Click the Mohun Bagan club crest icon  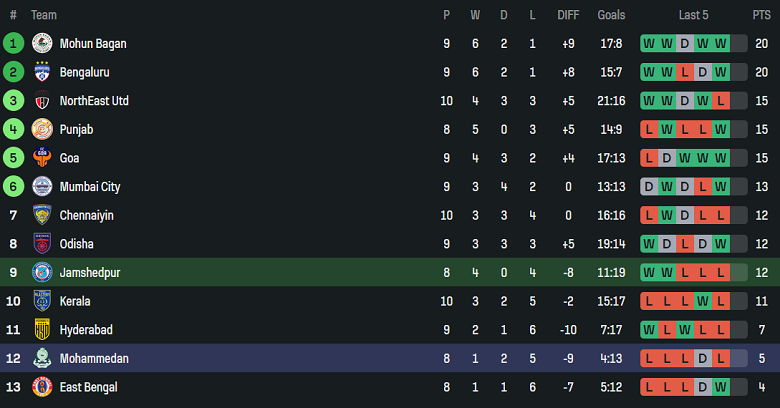(42, 44)
